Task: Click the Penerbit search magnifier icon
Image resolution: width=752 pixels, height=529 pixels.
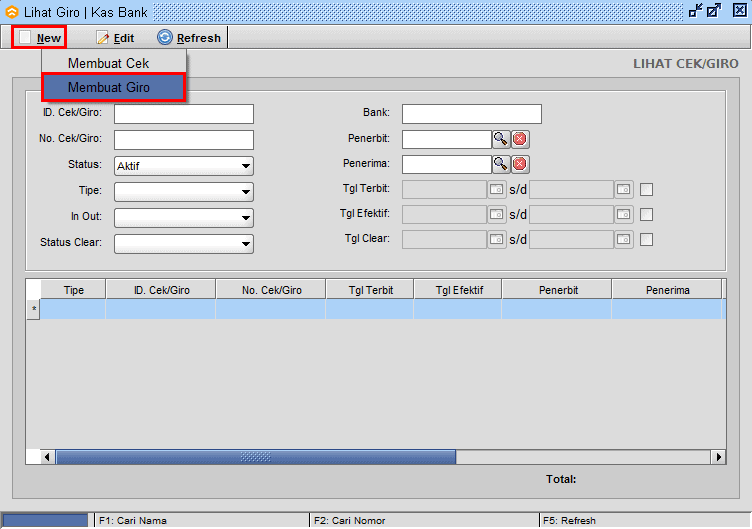Action: point(501,139)
